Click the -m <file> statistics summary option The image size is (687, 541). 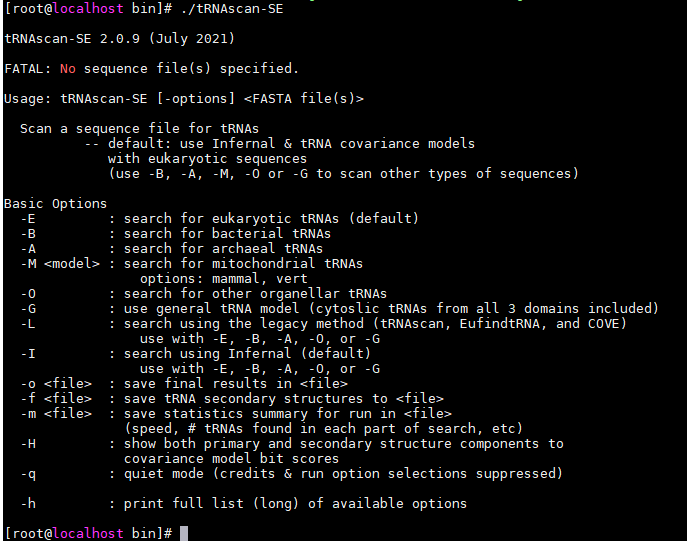[x=236, y=414]
